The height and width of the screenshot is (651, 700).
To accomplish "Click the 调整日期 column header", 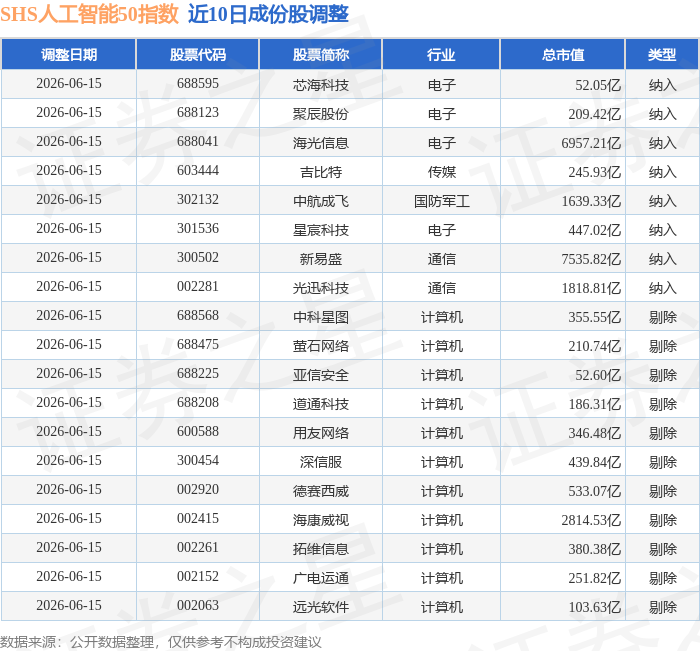I will (x=69, y=54).
